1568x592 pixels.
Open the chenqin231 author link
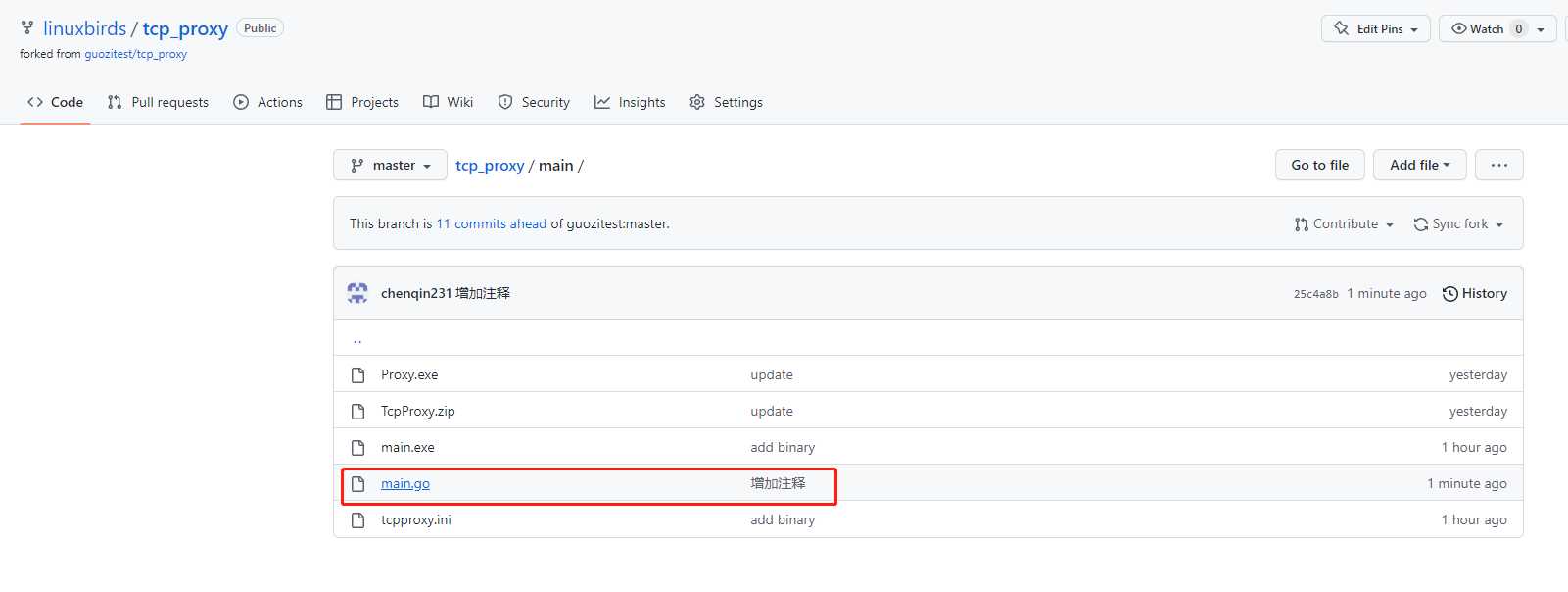(416, 293)
